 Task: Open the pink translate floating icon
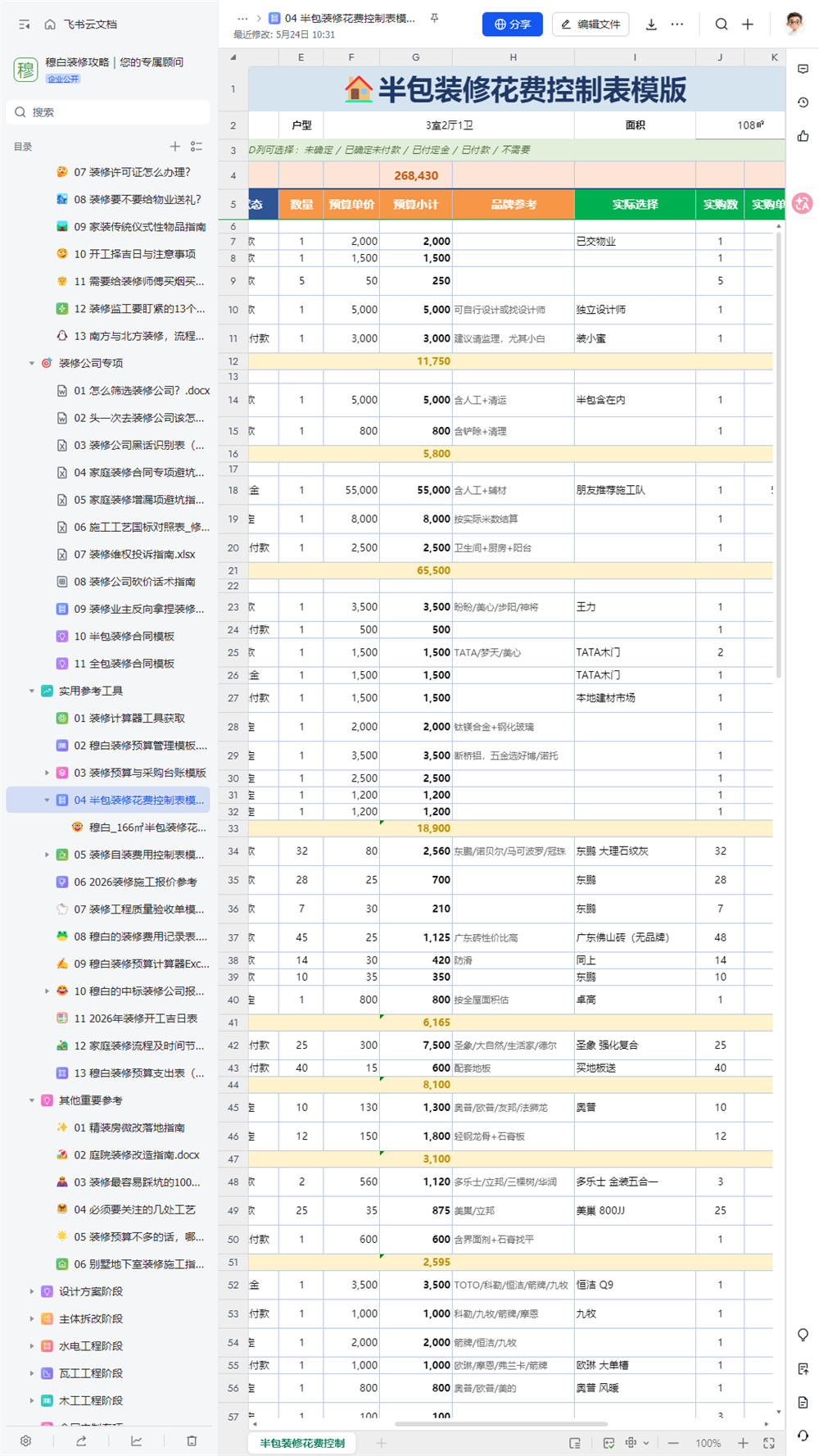click(802, 203)
